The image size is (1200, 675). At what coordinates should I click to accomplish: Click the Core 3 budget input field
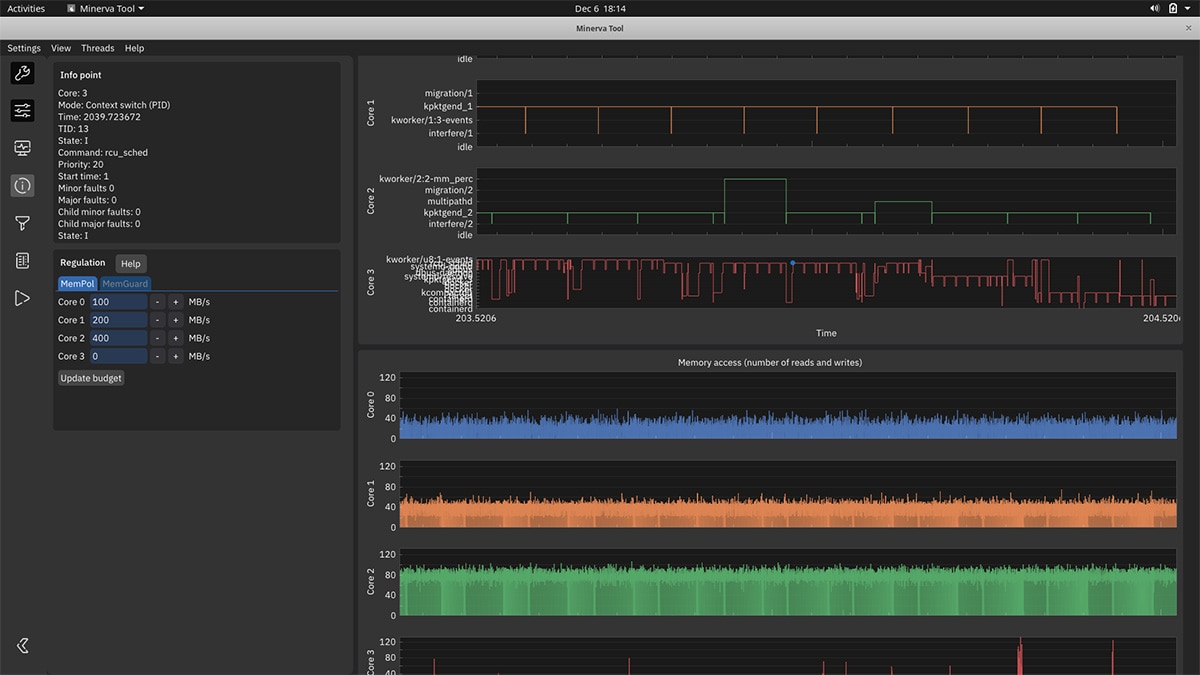coord(118,356)
